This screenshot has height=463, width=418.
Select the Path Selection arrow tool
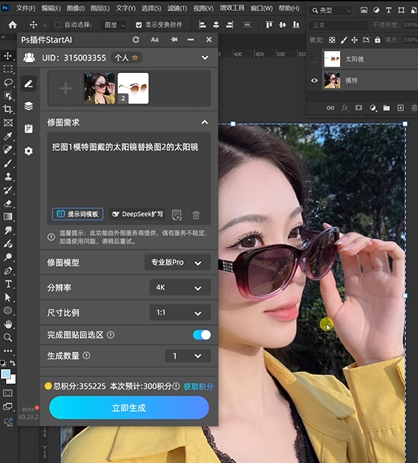pyautogui.click(x=8, y=297)
